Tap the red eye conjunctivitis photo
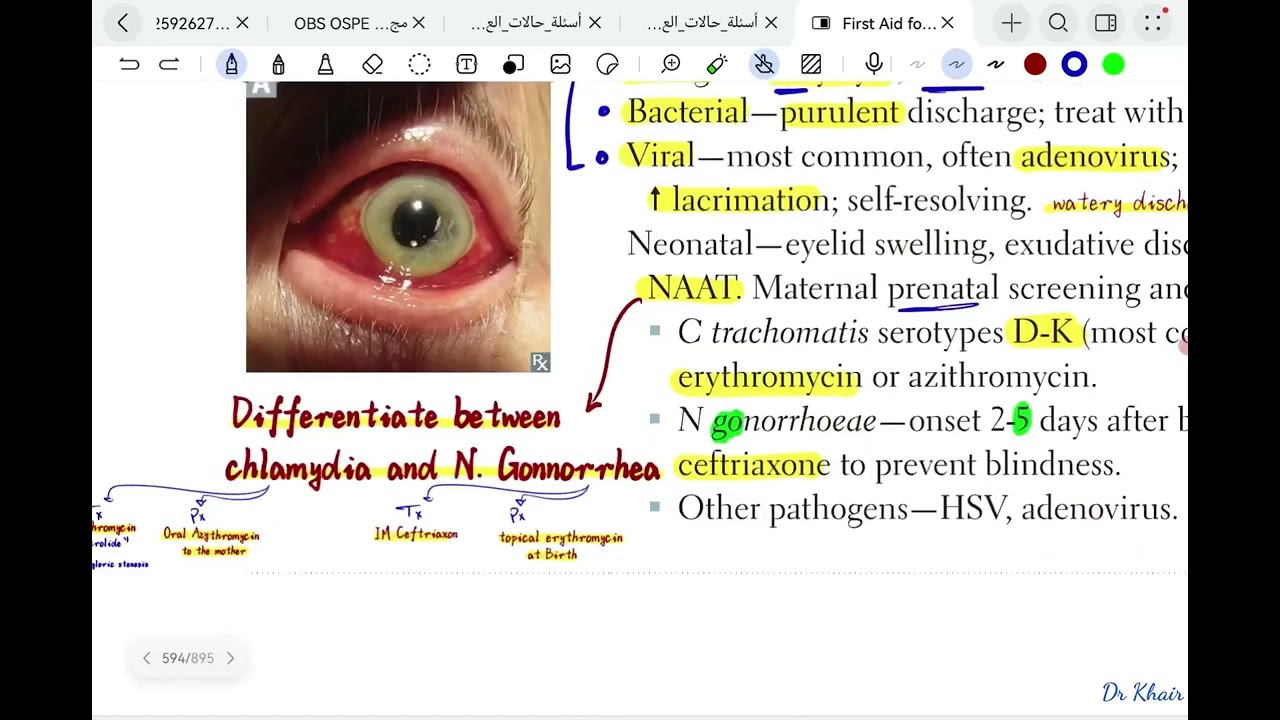 (x=398, y=227)
